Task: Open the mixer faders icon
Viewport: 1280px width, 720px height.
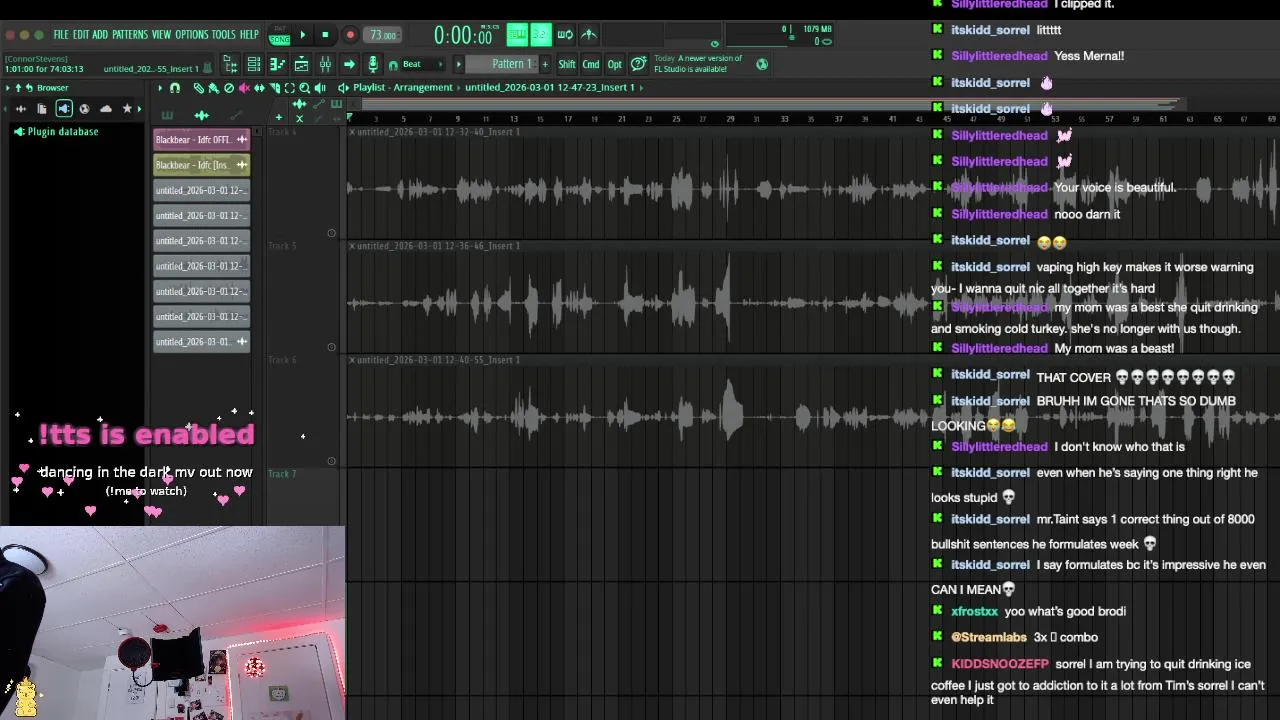Action: point(325,64)
